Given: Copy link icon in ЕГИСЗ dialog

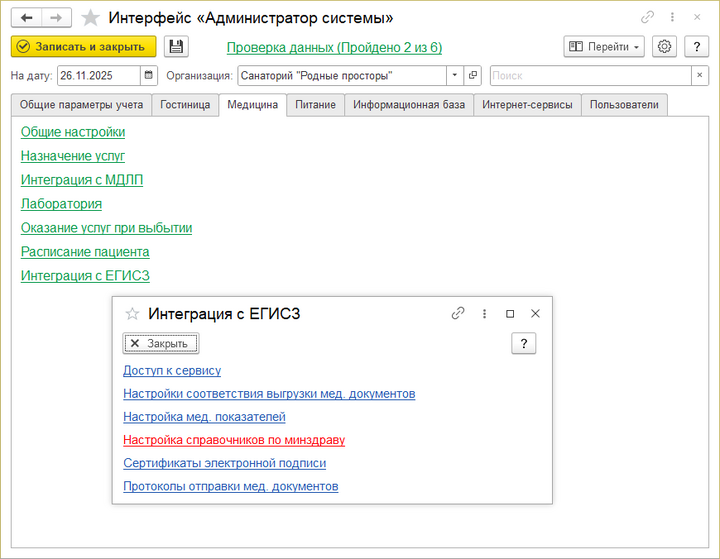Looking at the screenshot, I should coord(458,313).
